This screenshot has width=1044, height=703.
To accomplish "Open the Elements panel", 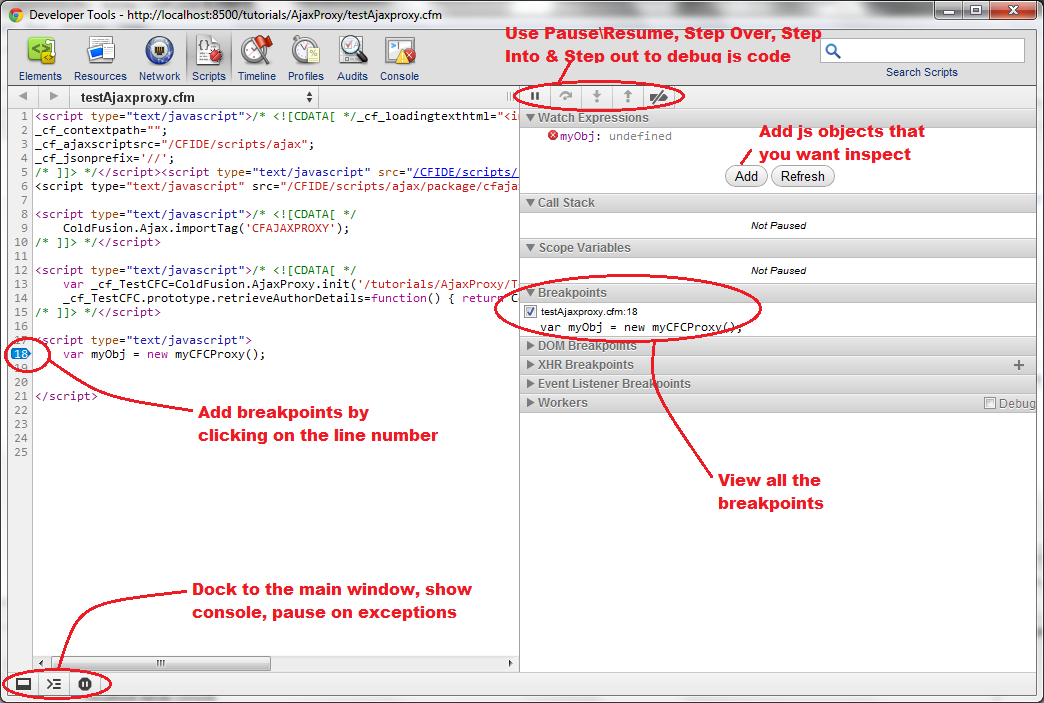I will [x=40, y=58].
